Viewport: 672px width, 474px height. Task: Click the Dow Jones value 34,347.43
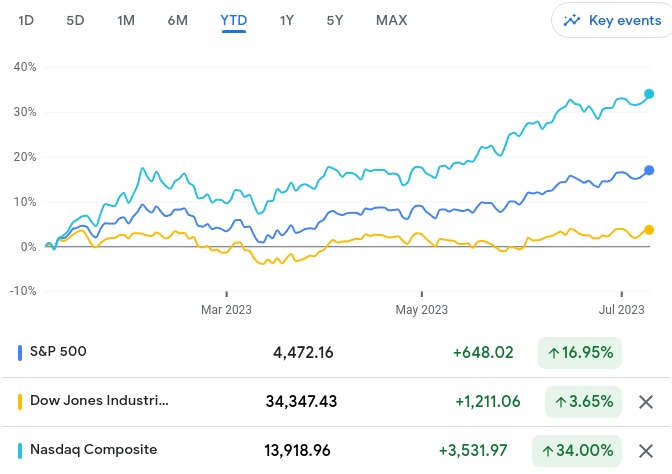[301, 402]
